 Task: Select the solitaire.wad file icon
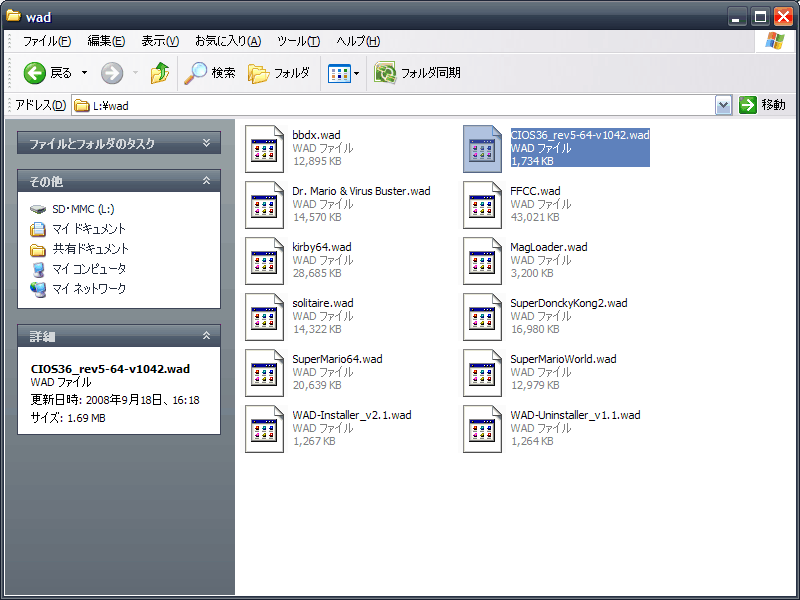click(x=264, y=317)
